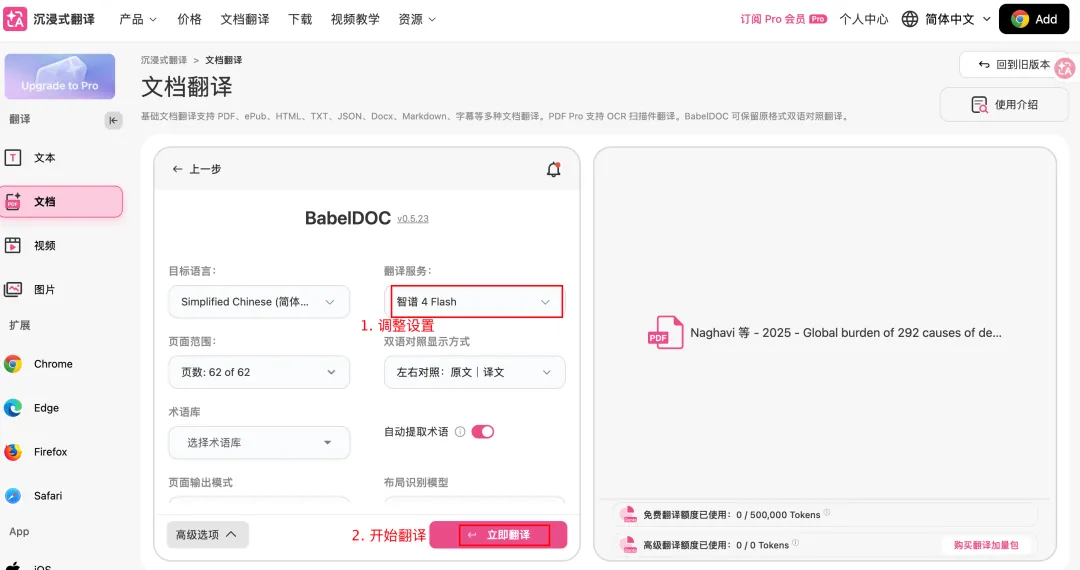The image size is (1080, 570).
Task: Collapse the sidebar with the arrow icon
Action: click(x=113, y=120)
